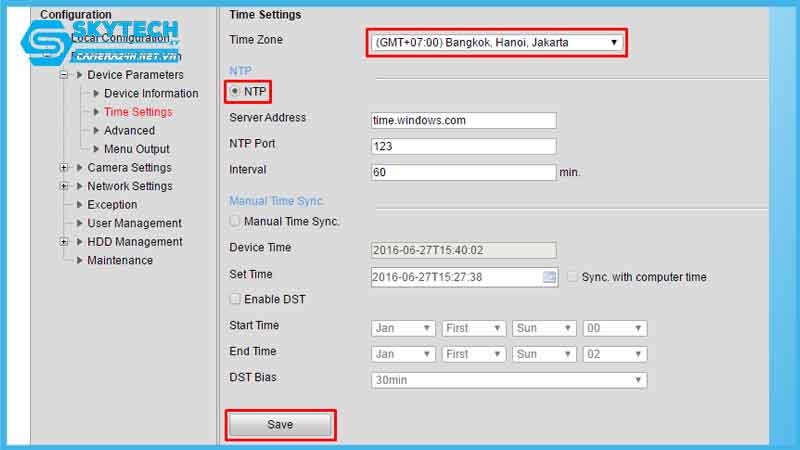Open the Time Zone dropdown
The width and height of the screenshot is (800, 450).
pyautogui.click(x=497, y=43)
